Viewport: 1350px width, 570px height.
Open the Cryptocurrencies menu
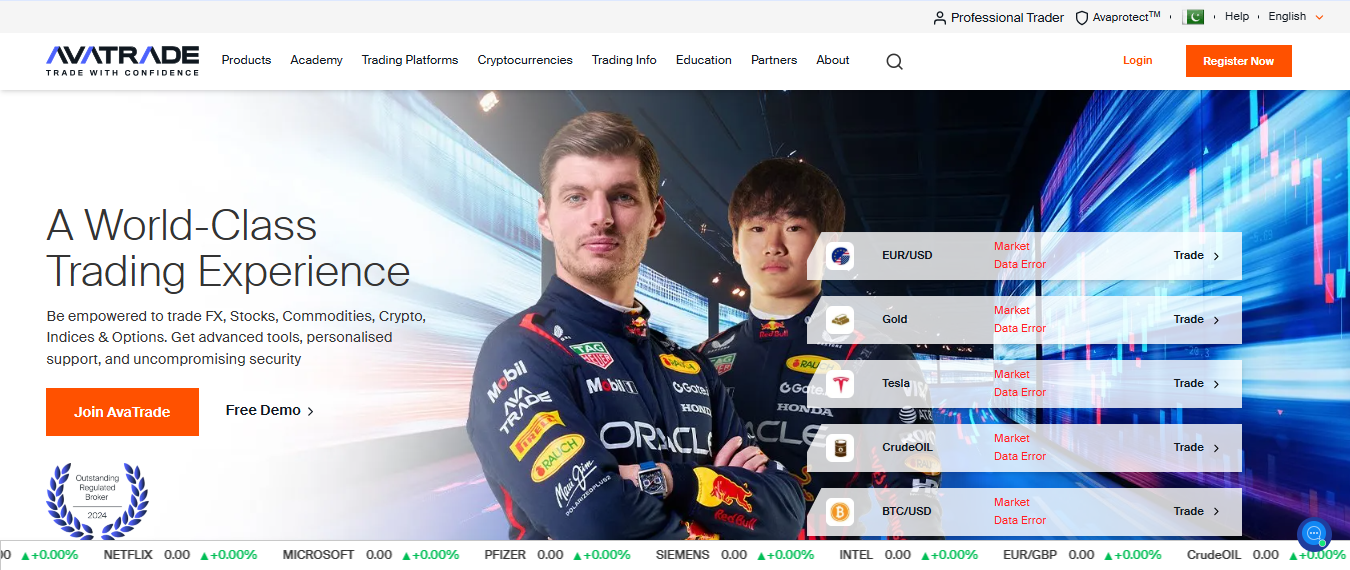tap(525, 60)
